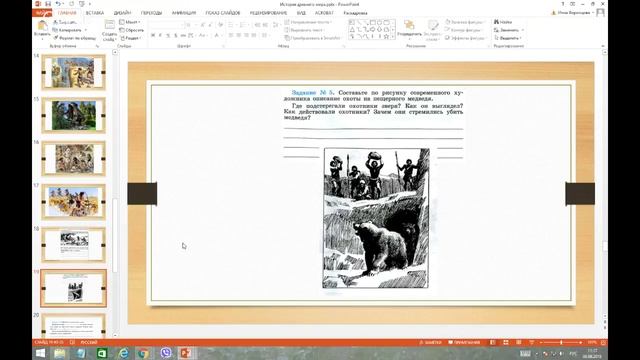Select slide 18 thumbnail
The height and width of the screenshot is (360, 640).
73,245
